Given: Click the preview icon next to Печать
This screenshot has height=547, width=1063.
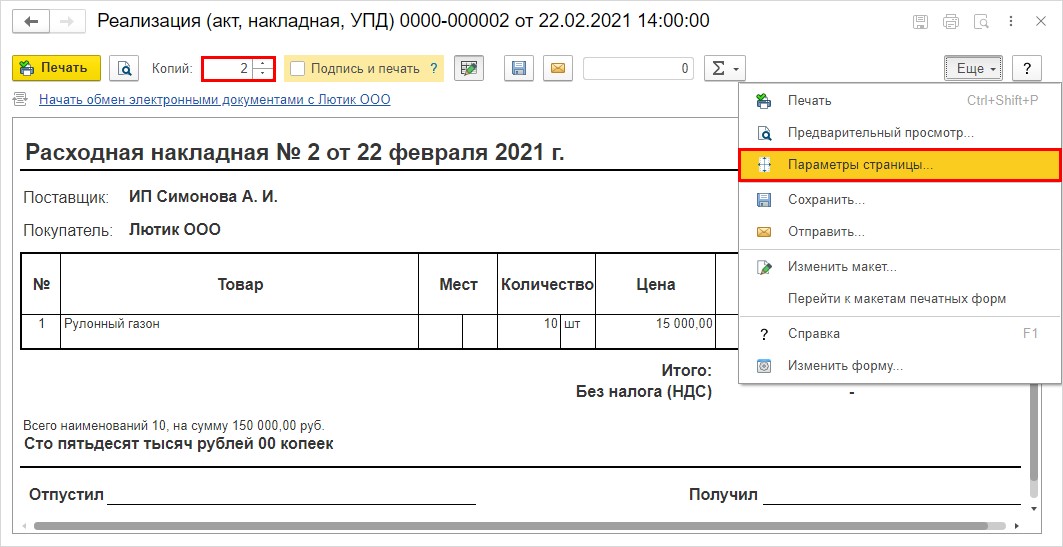Looking at the screenshot, I should click(124, 68).
